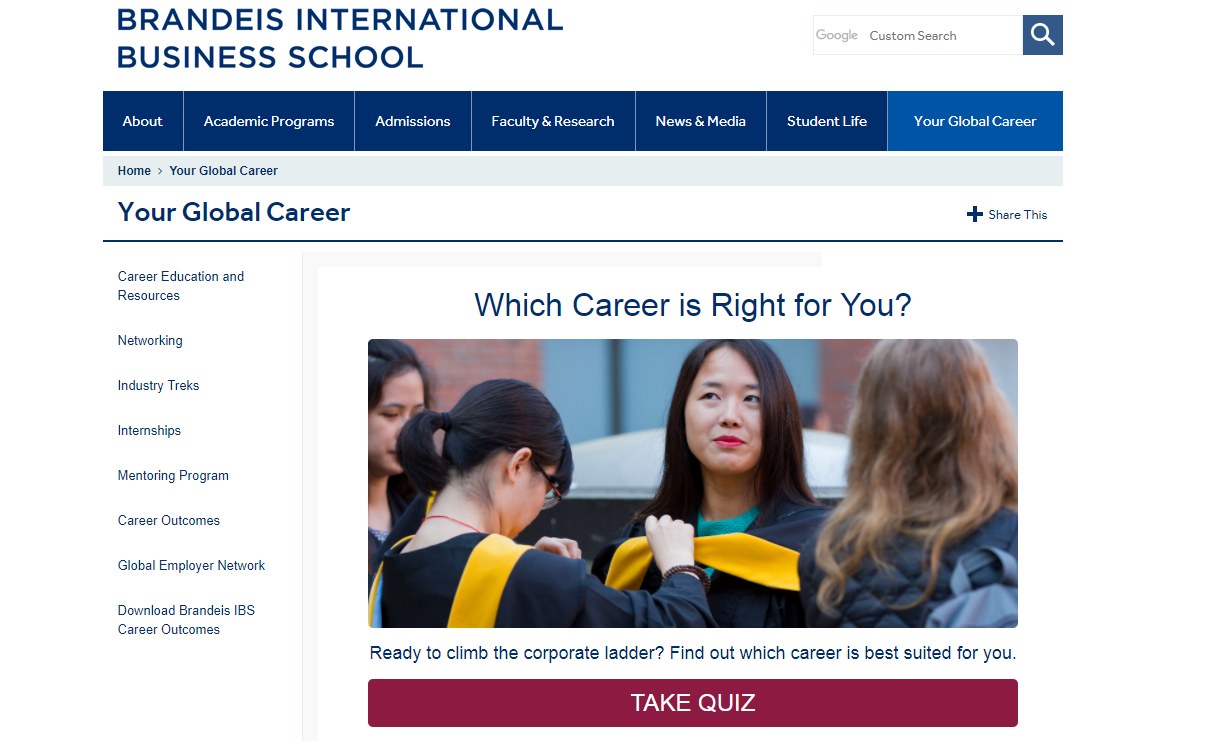Select Faculty & Research in navigation
The height and width of the screenshot is (741, 1209).
point(553,121)
